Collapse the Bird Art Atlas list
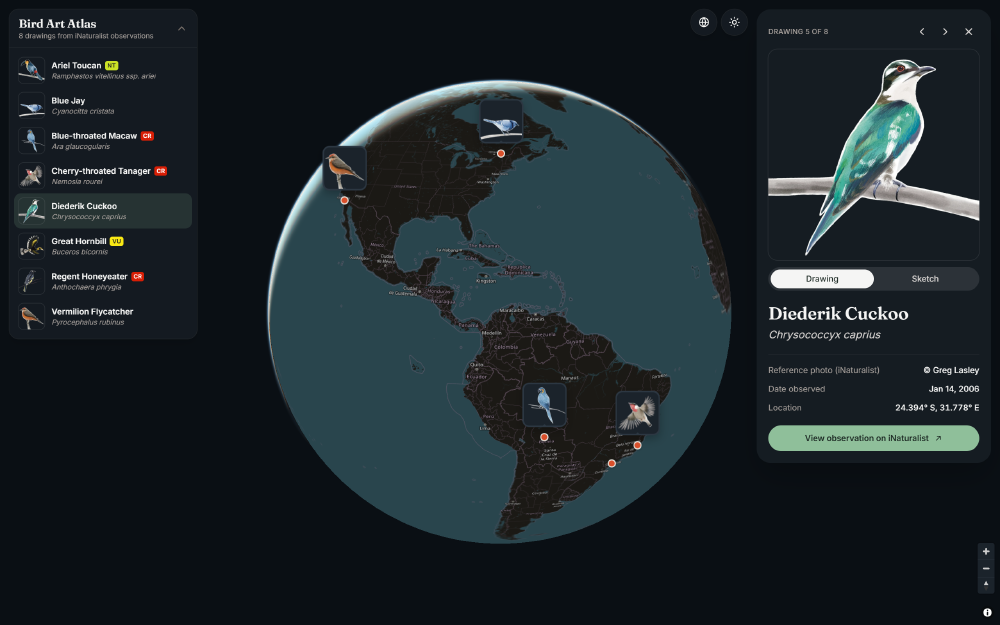Image resolution: width=1000 pixels, height=625 pixels. point(182,29)
